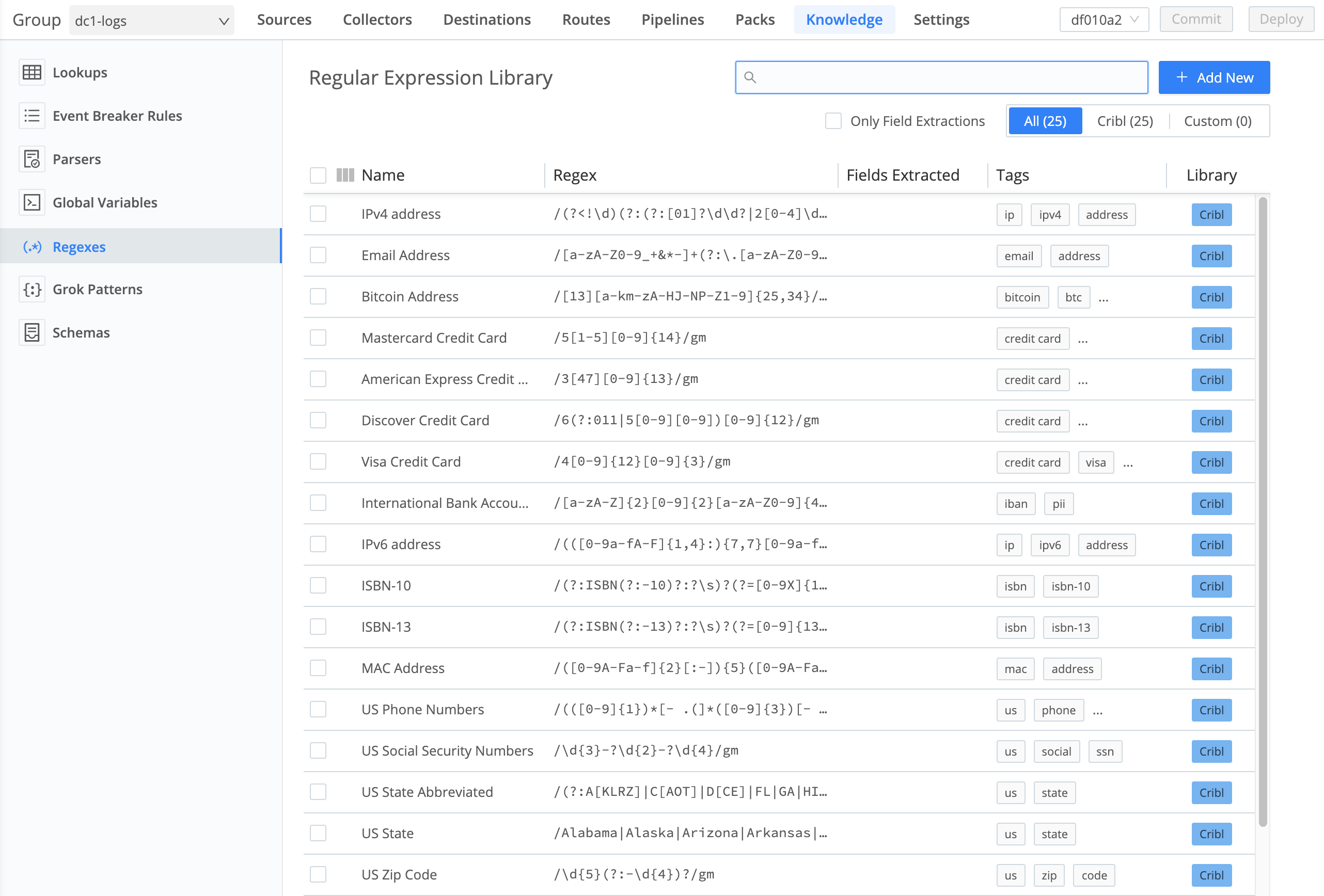Switch to the Routes tab
The height and width of the screenshot is (896, 1324).
(586, 20)
